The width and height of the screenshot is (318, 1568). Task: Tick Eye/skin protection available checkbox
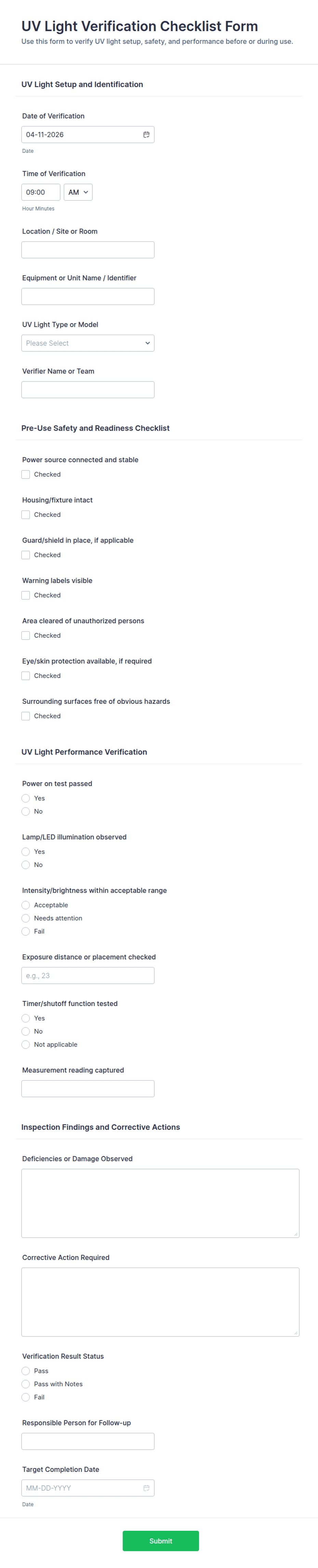[26, 676]
